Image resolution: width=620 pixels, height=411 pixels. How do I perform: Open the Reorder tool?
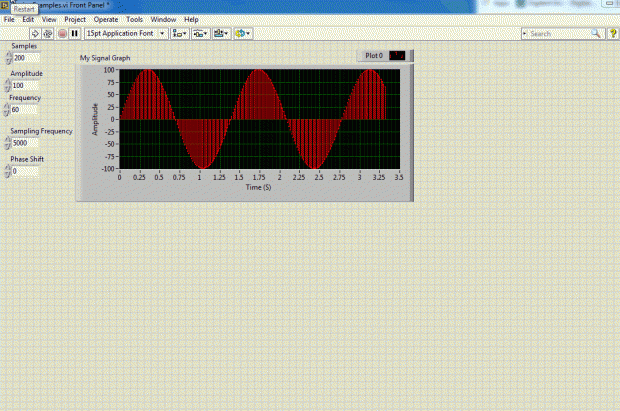pyautogui.click(x=243, y=34)
